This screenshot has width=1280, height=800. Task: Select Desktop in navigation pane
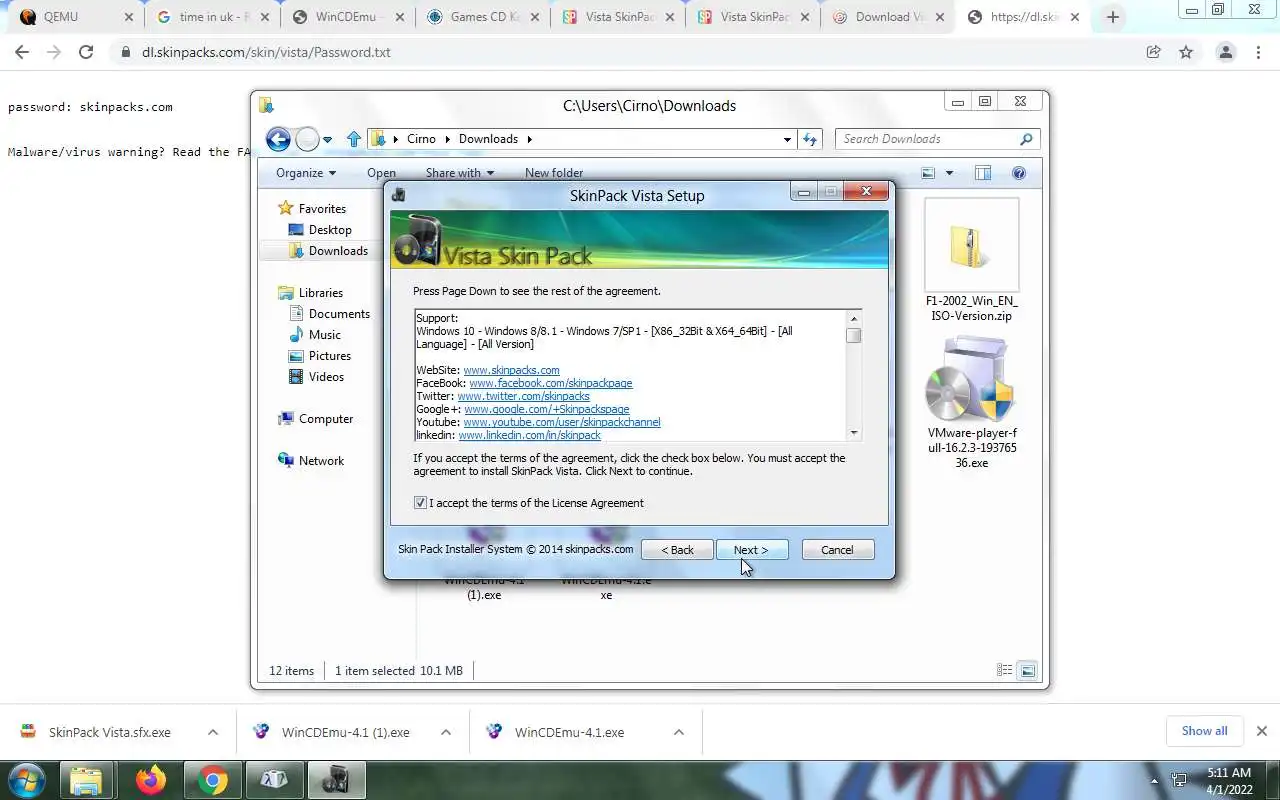pos(330,230)
